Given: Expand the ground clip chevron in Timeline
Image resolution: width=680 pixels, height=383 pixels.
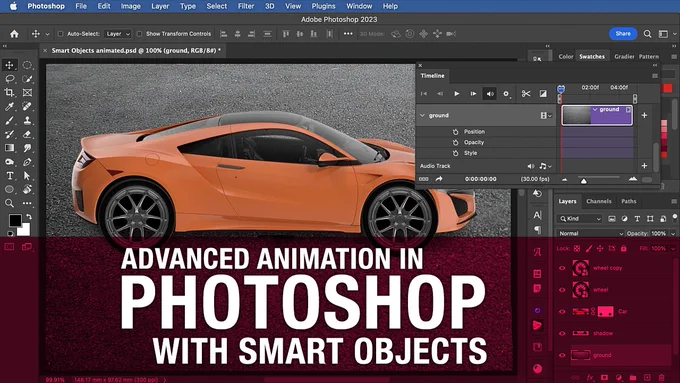Looking at the screenshot, I should (595, 110).
